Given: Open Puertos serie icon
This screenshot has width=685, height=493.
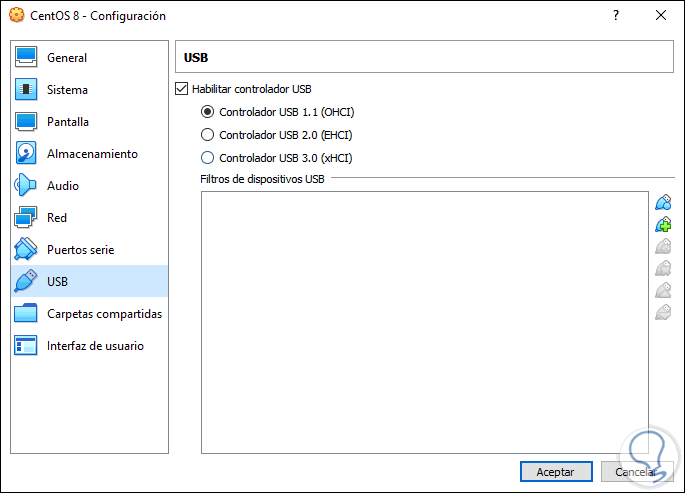Looking at the screenshot, I should coord(27,250).
